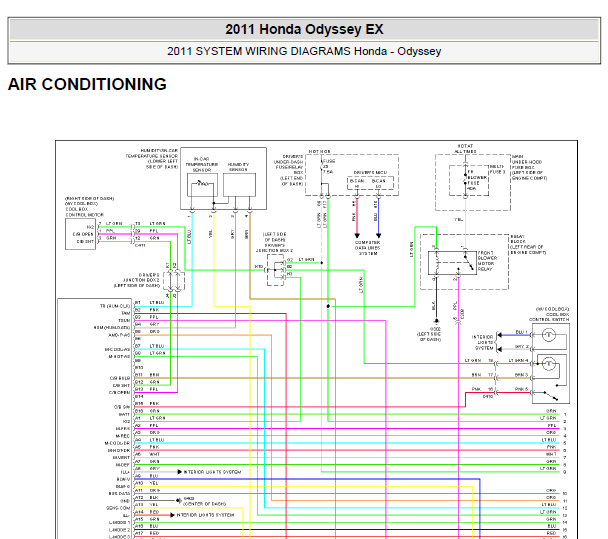Viewport: 608px width, 539px height.
Task: Click the "ILL+" terminal label
Action: coord(126,472)
